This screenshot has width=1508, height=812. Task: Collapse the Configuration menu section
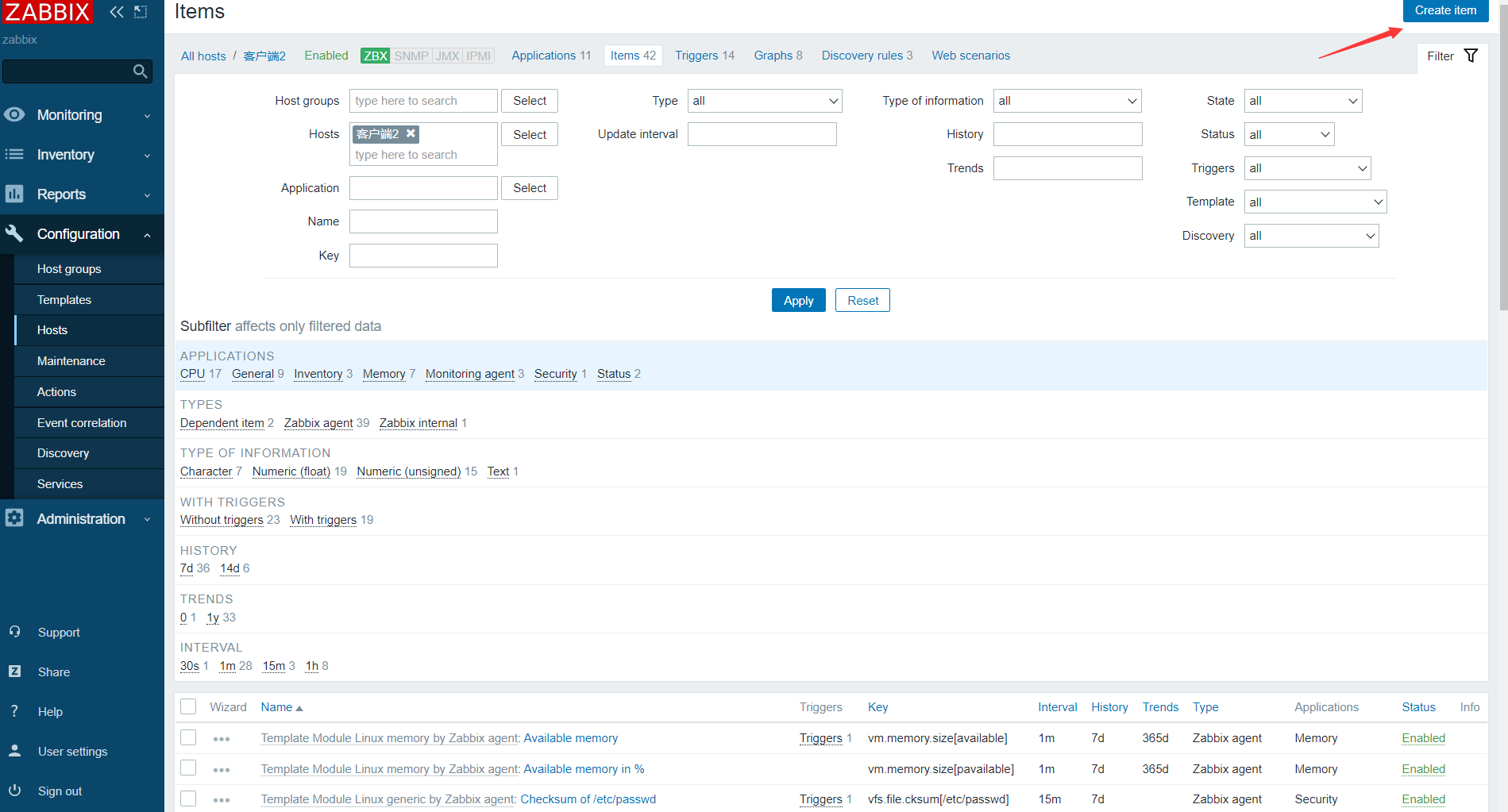point(82,234)
